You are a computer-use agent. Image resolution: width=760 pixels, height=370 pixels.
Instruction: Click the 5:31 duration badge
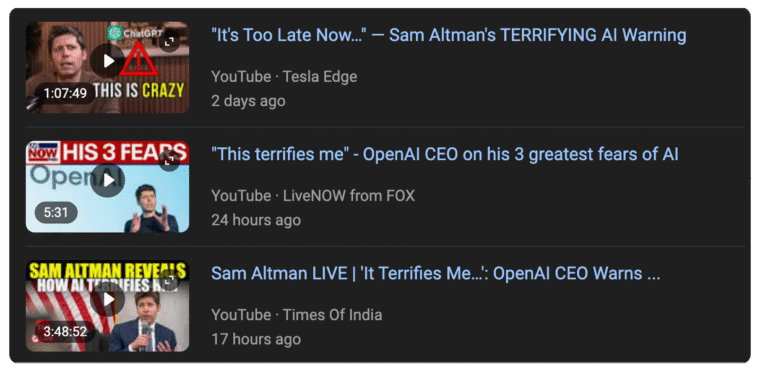(56, 212)
